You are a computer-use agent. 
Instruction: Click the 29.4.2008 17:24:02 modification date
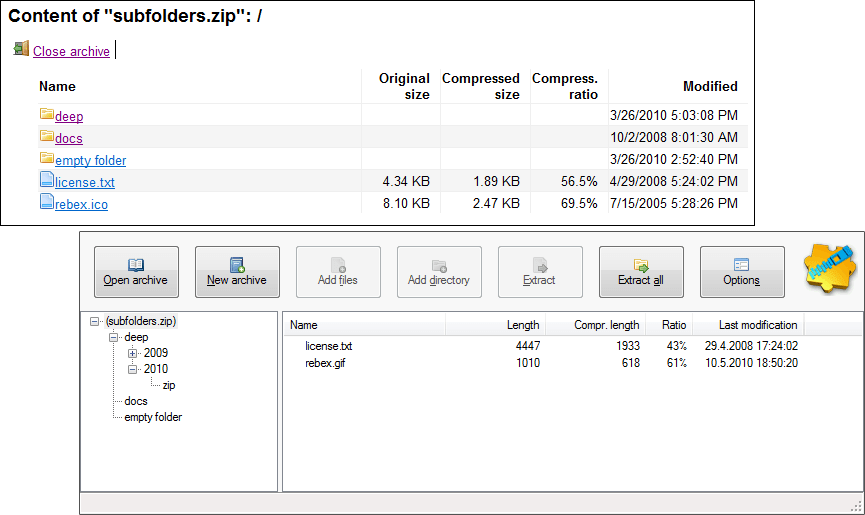pyautogui.click(x=751, y=346)
